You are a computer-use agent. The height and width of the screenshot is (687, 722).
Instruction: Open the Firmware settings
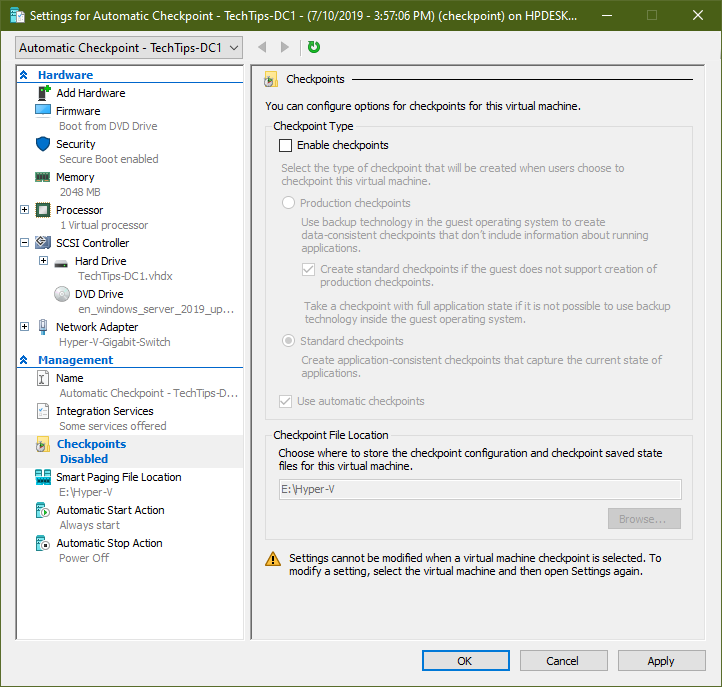(x=78, y=111)
